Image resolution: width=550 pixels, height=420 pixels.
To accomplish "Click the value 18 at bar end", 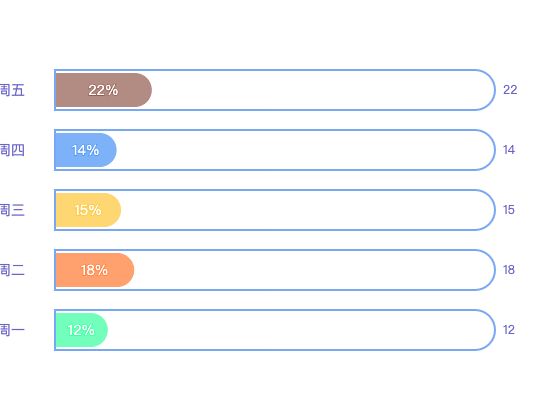I will click(509, 270).
